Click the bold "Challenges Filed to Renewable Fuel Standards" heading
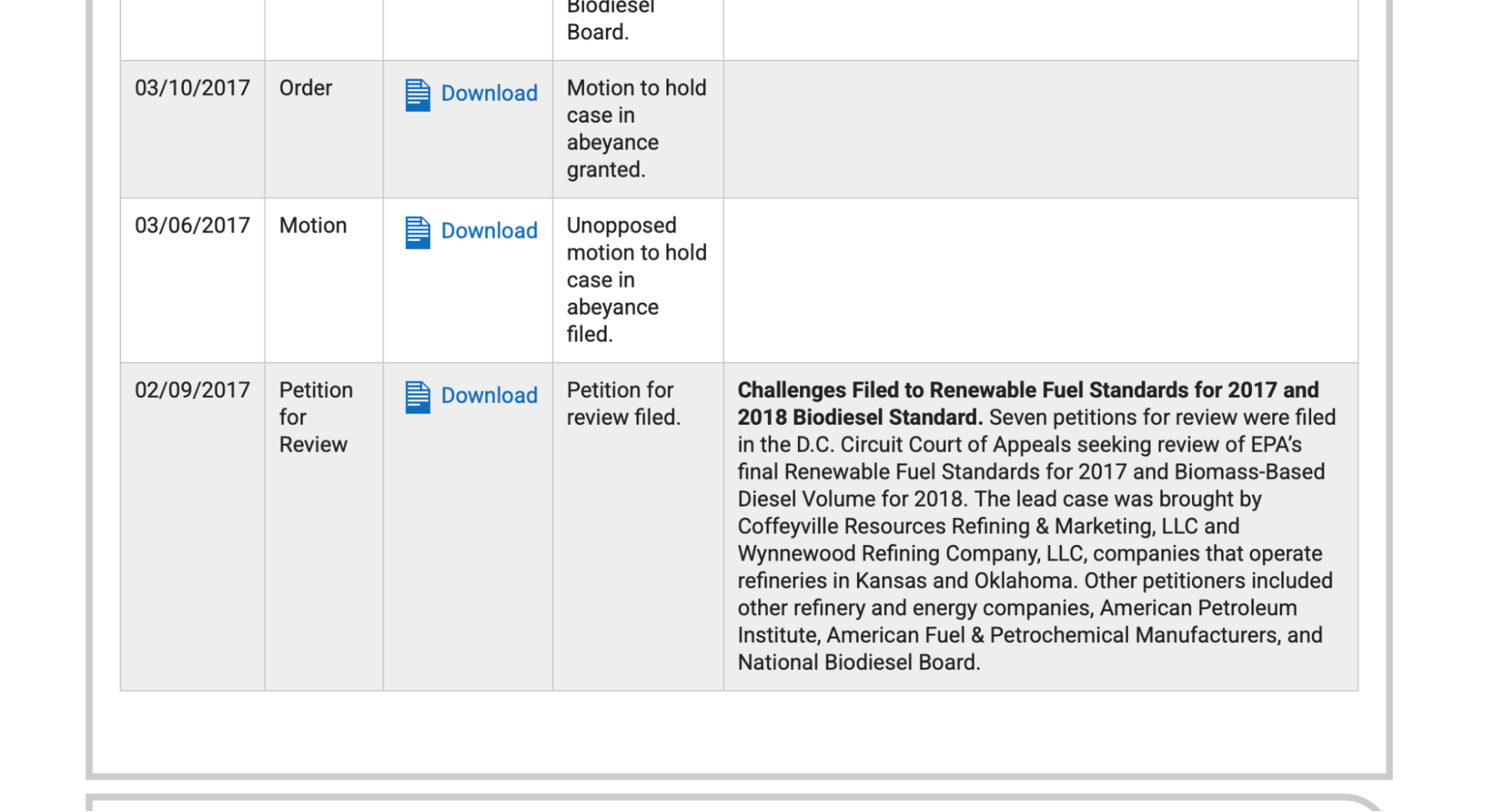Image resolution: width=1495 pixels, height=812 pixels. [x=1028, y=390]
